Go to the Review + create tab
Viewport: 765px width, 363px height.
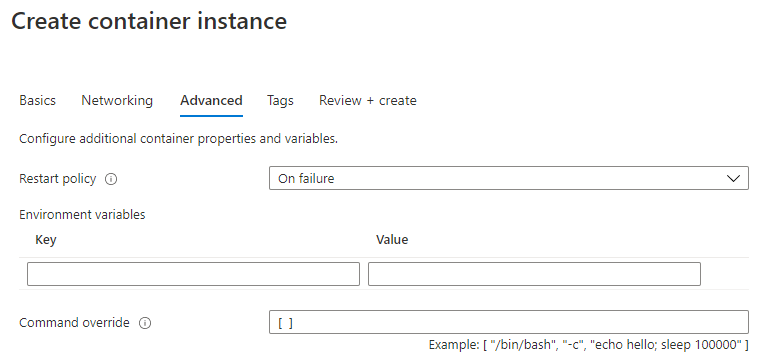(368, 101)
